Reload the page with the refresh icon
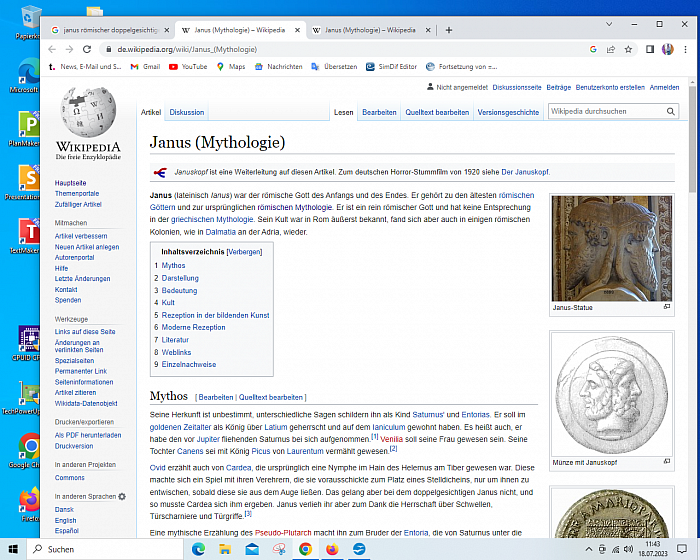 [87, 49]
